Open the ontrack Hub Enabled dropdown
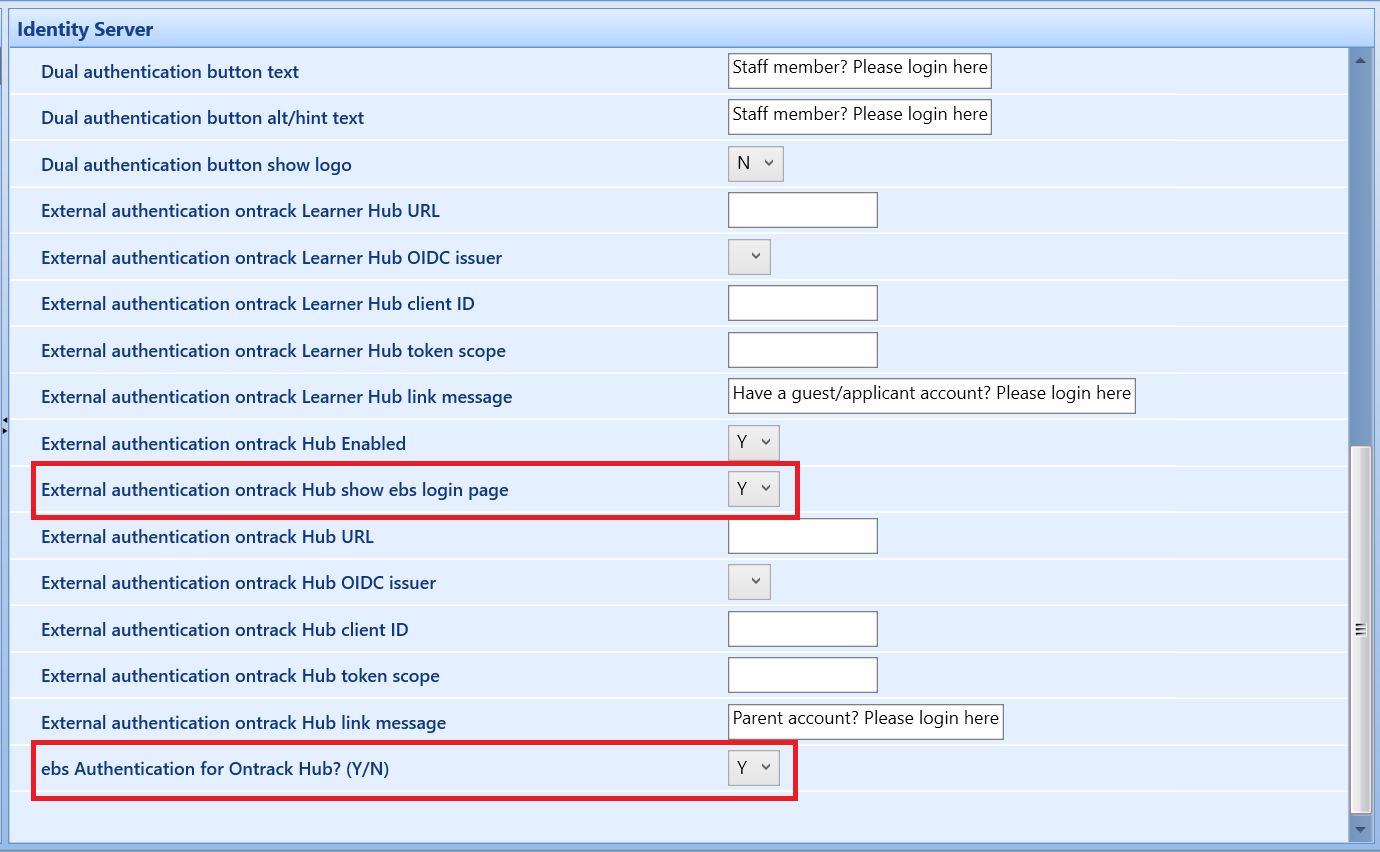Image resolution: width=1380 pixels, height=852 pixels. 753,443
